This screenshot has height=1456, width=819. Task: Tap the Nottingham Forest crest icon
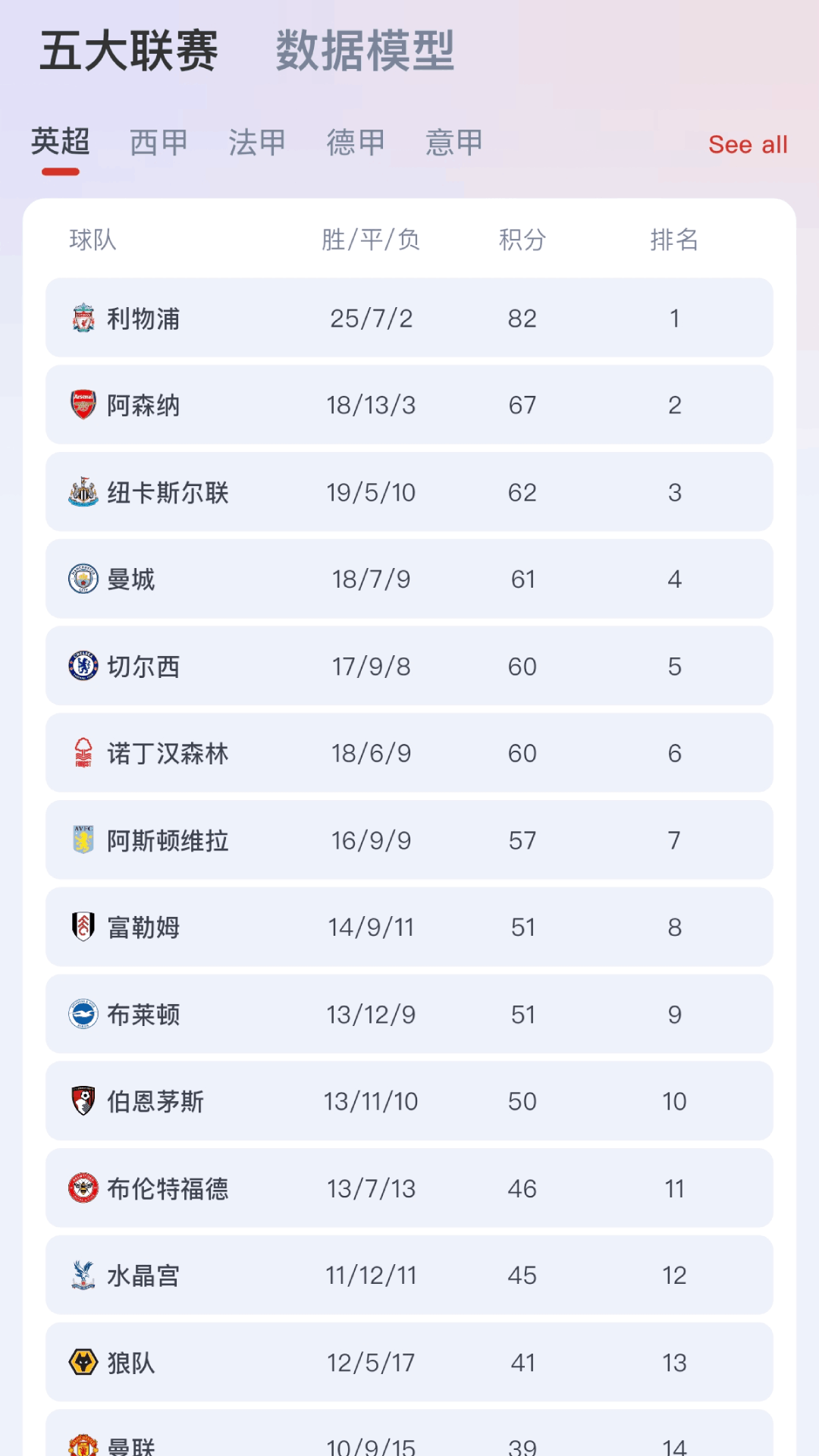pyautogui.click(x=83, y=753)
